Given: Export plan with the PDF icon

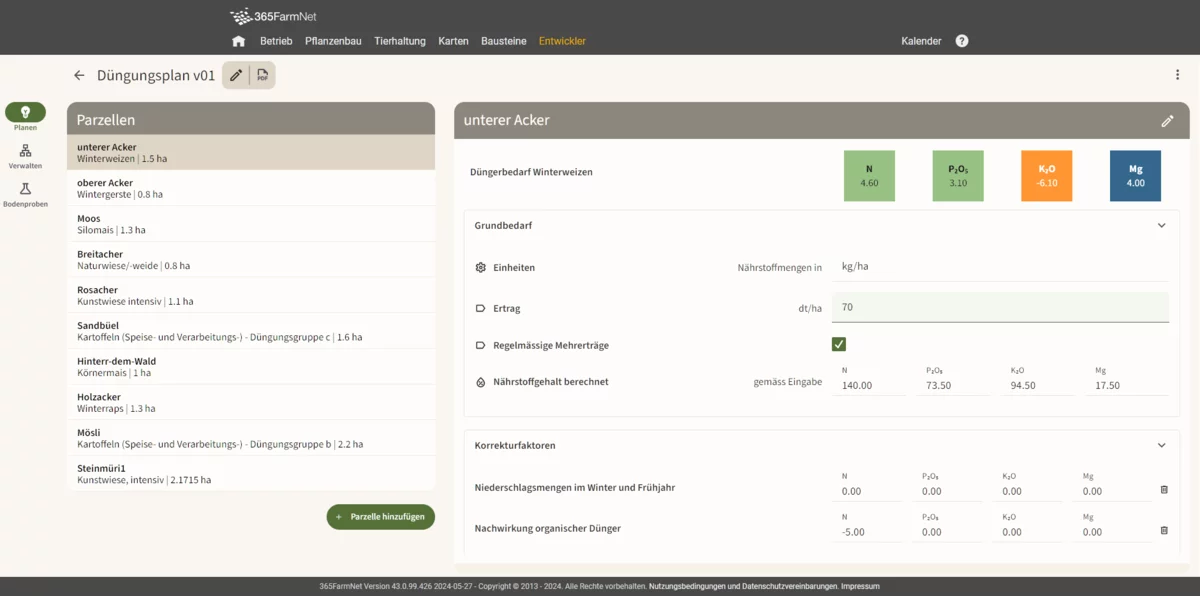Looking at the screenshot, I should click(x=262, y=75).
